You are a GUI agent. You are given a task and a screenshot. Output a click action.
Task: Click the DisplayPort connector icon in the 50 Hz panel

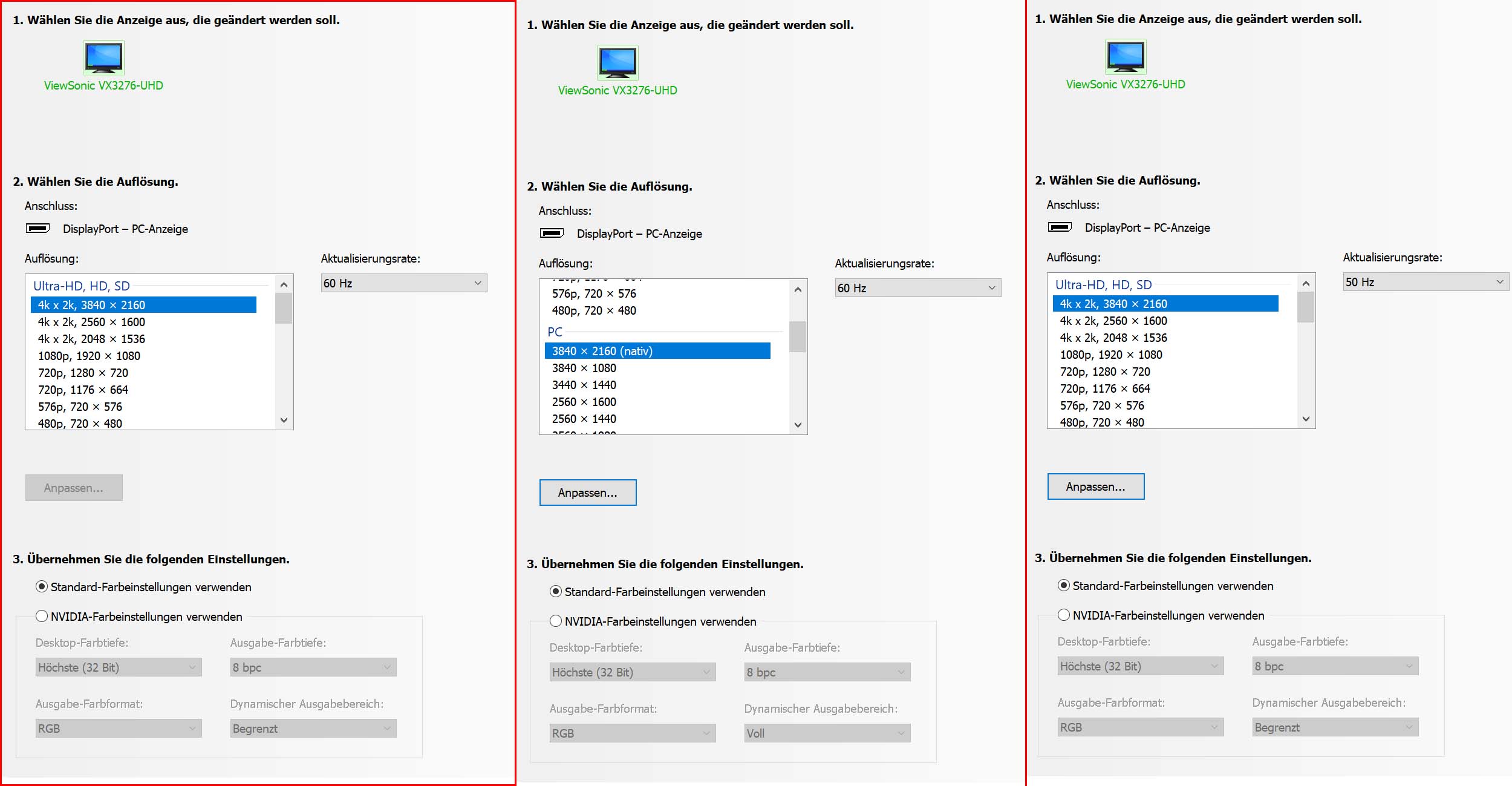click(1060, 228)
